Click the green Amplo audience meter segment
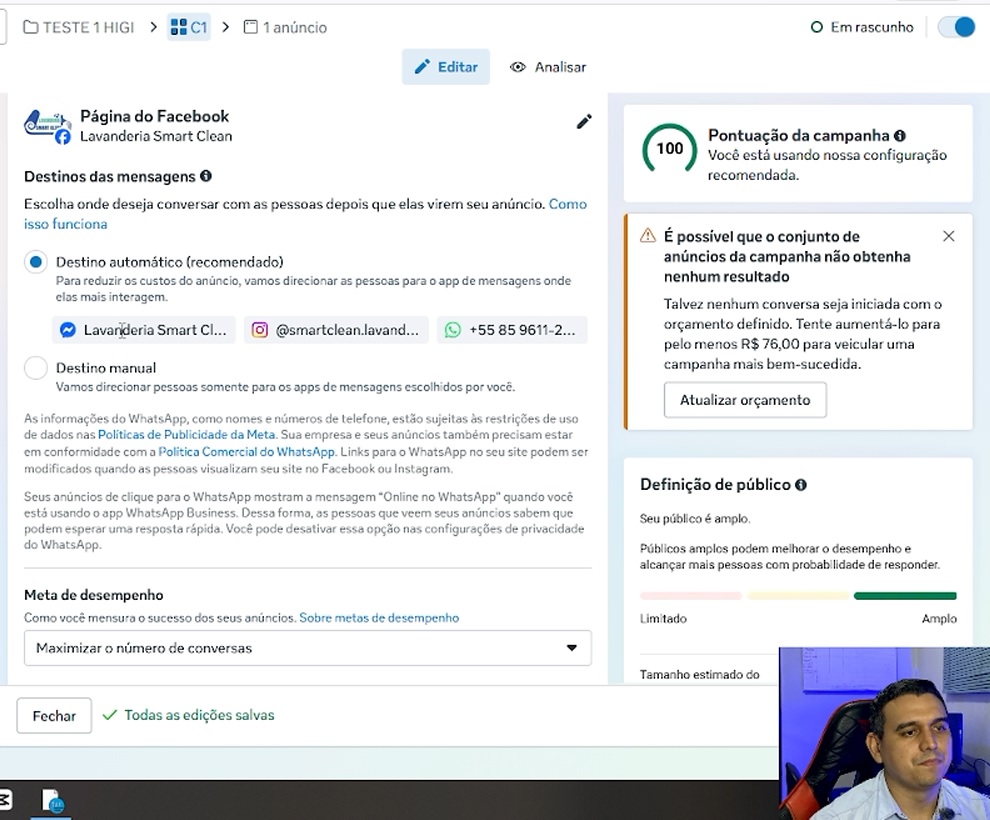Image resolution: width=990 pixels, height=820 pixels. (905, 596)
